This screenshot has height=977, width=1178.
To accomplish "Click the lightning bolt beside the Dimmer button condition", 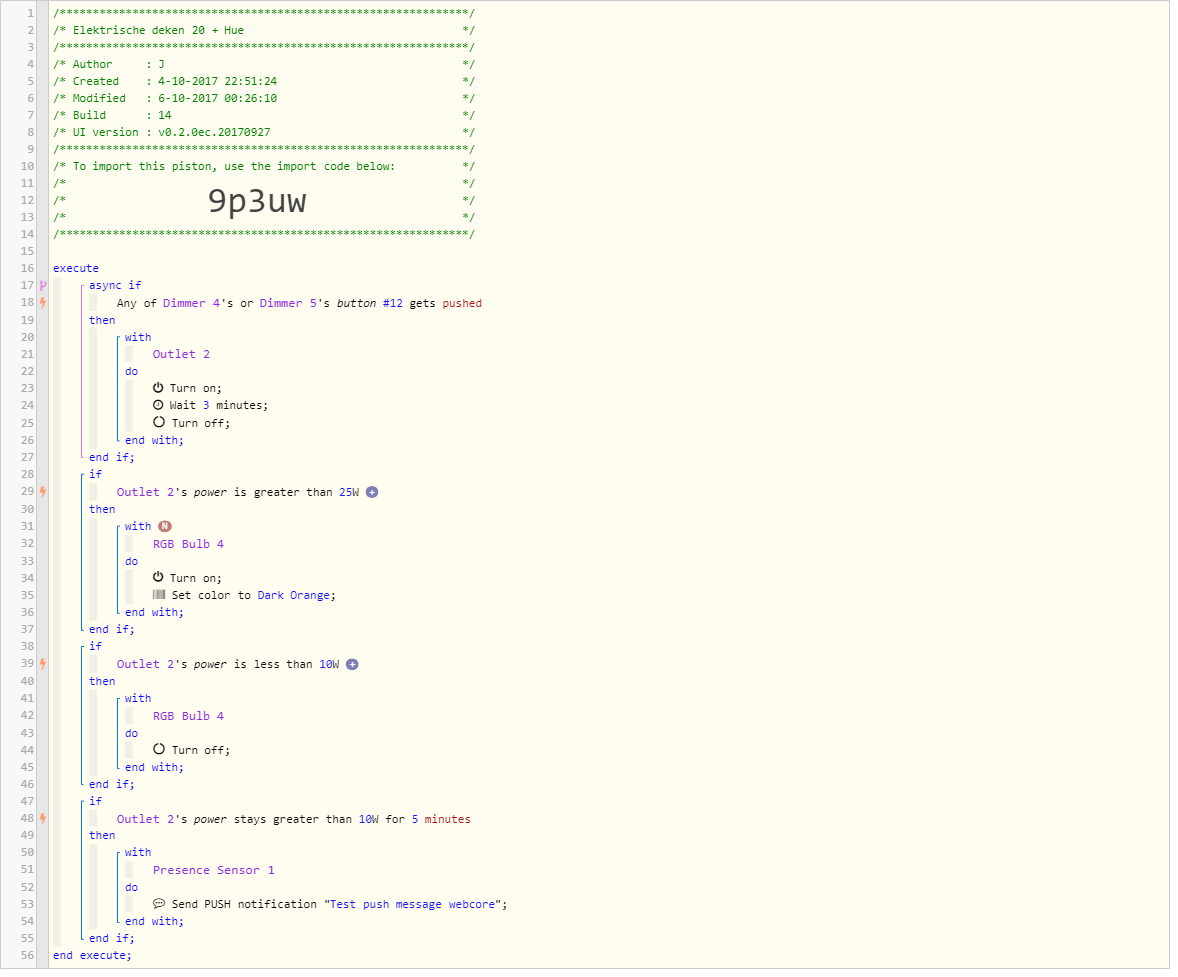I will (x=43, y=303).
